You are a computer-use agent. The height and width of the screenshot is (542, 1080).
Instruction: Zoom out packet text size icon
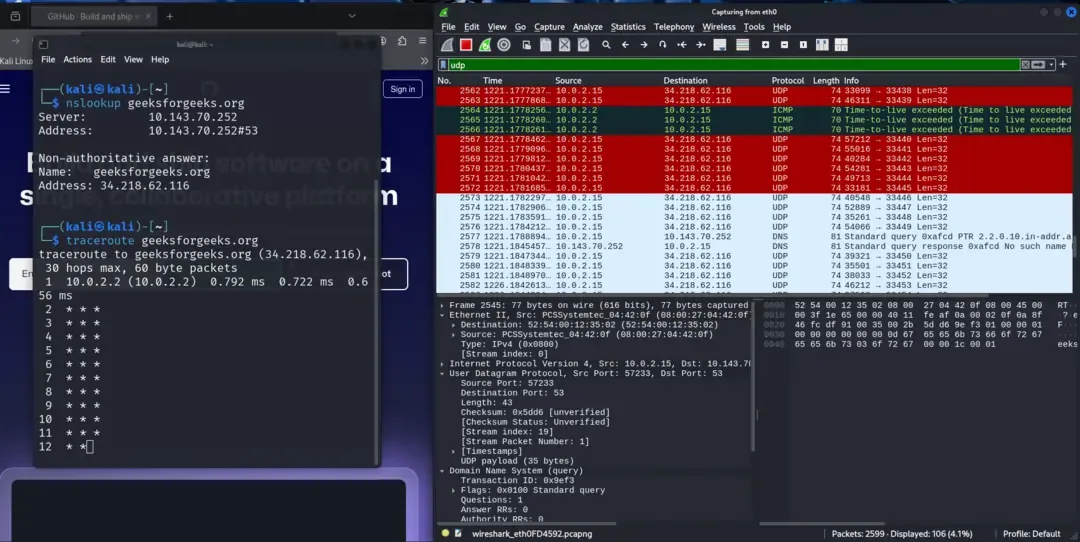click(x=785, y=45)
